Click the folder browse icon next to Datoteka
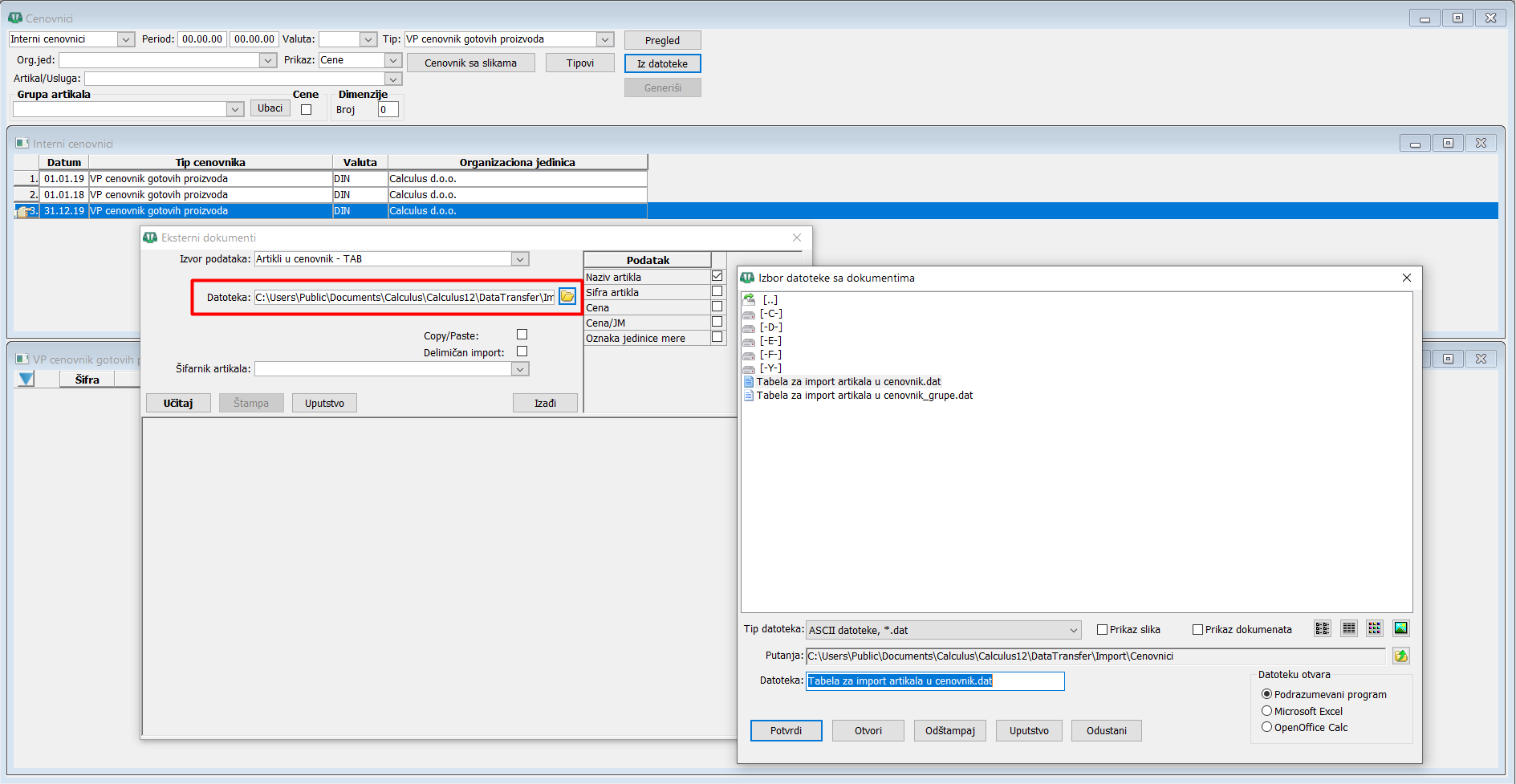 coord(567,297)
